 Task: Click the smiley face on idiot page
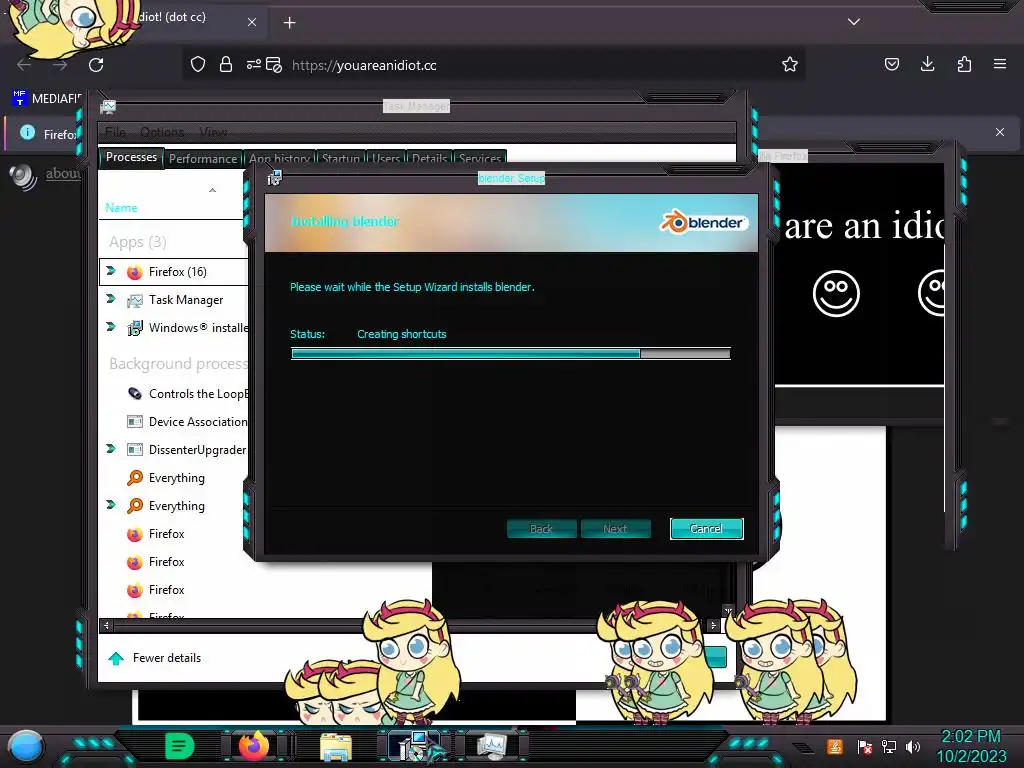pyautogui.click(x=836, y=293)
